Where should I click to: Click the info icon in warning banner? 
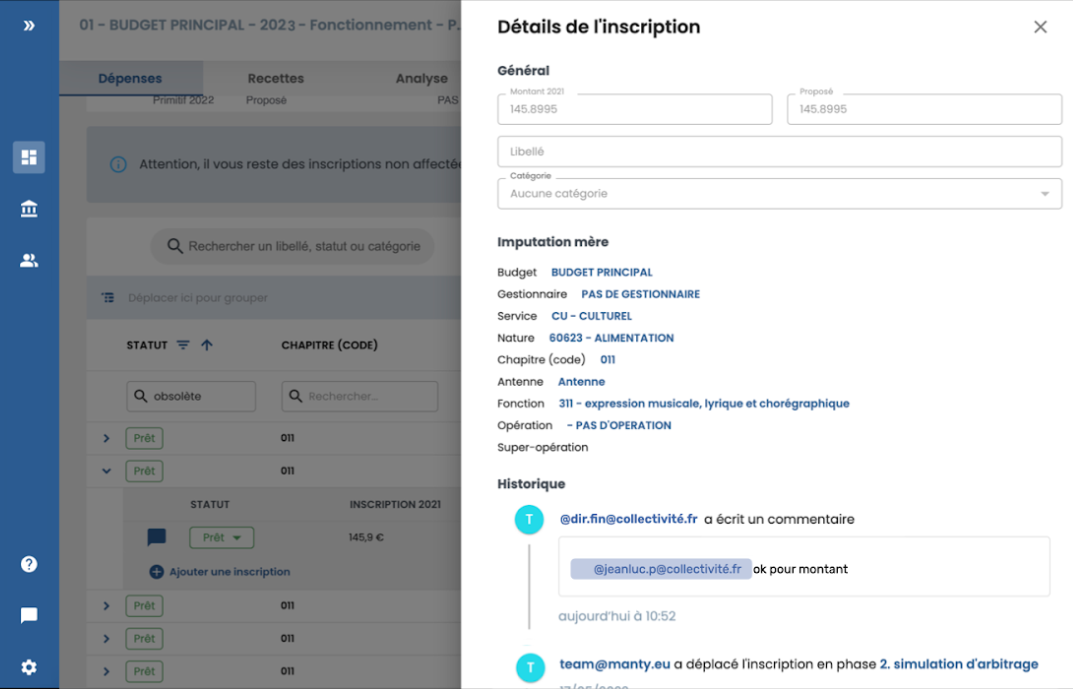[x=118, y=164]
